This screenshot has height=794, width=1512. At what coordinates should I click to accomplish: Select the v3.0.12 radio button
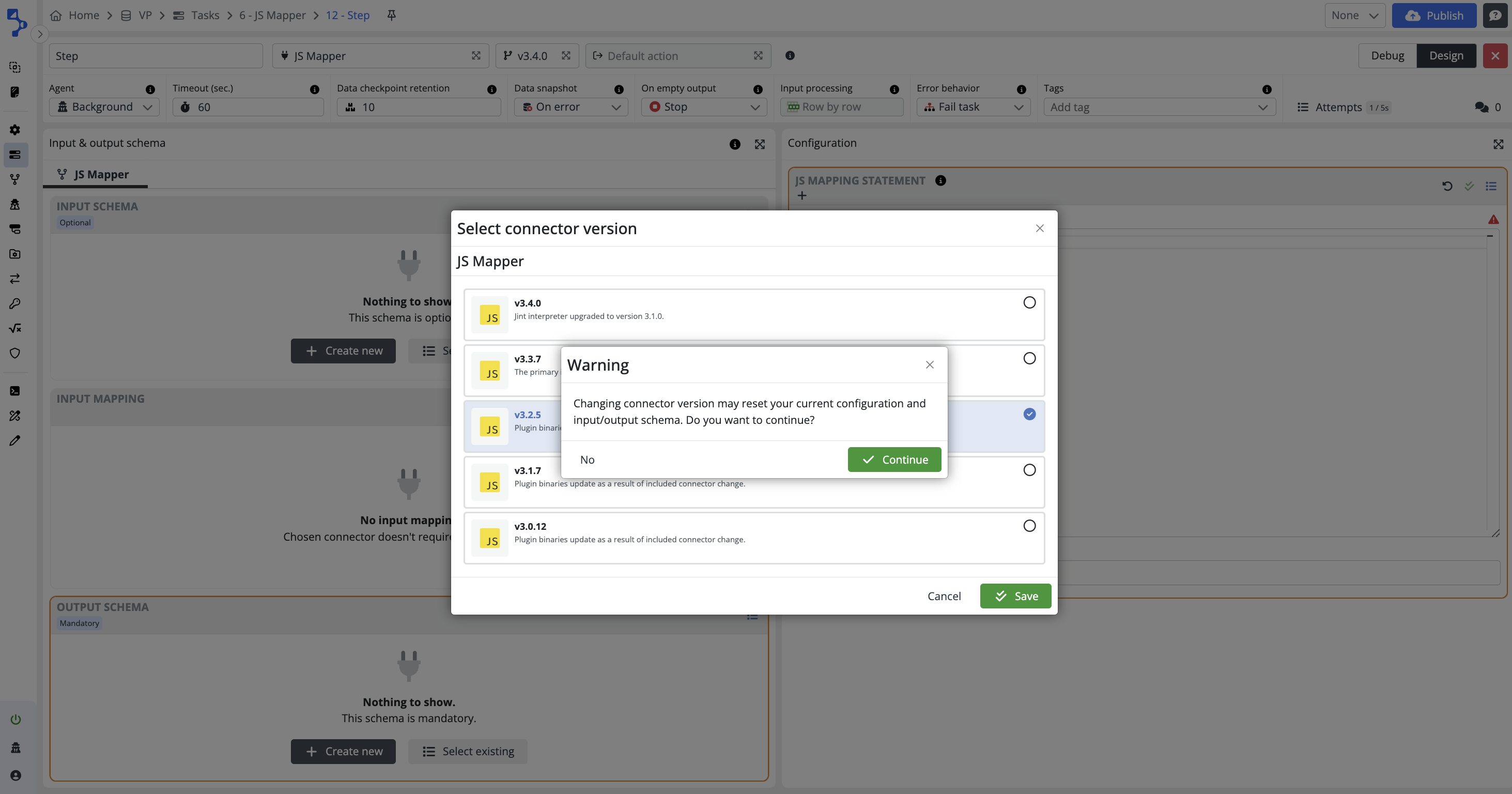pos(1029,526)
